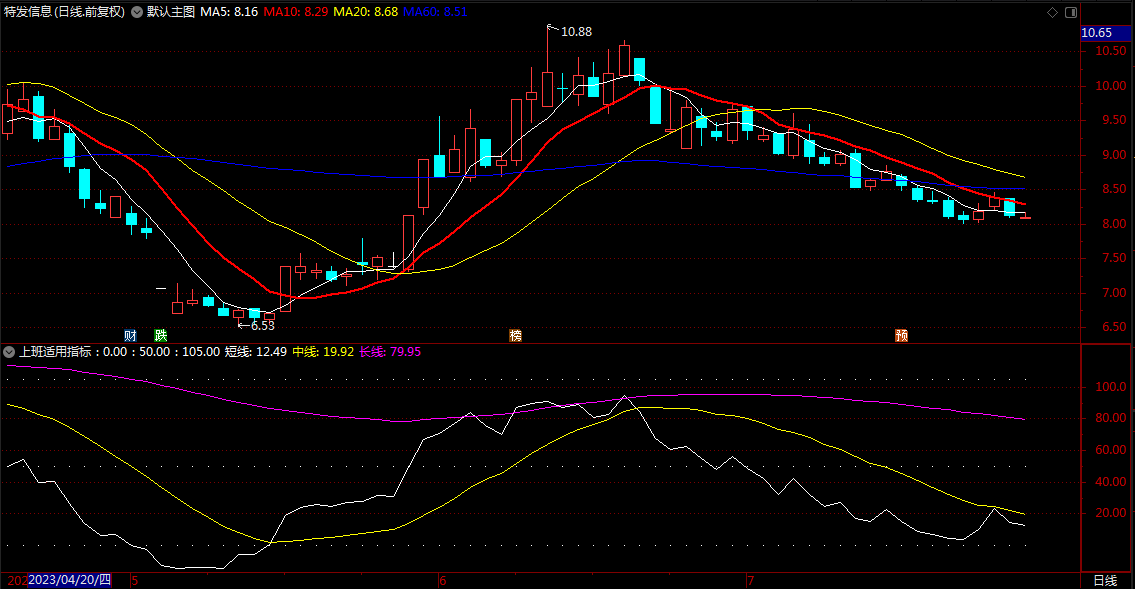1135x589 pixels.
Task: Click the diamond marker icon at top right
Action: click(x=1052, y=12)
